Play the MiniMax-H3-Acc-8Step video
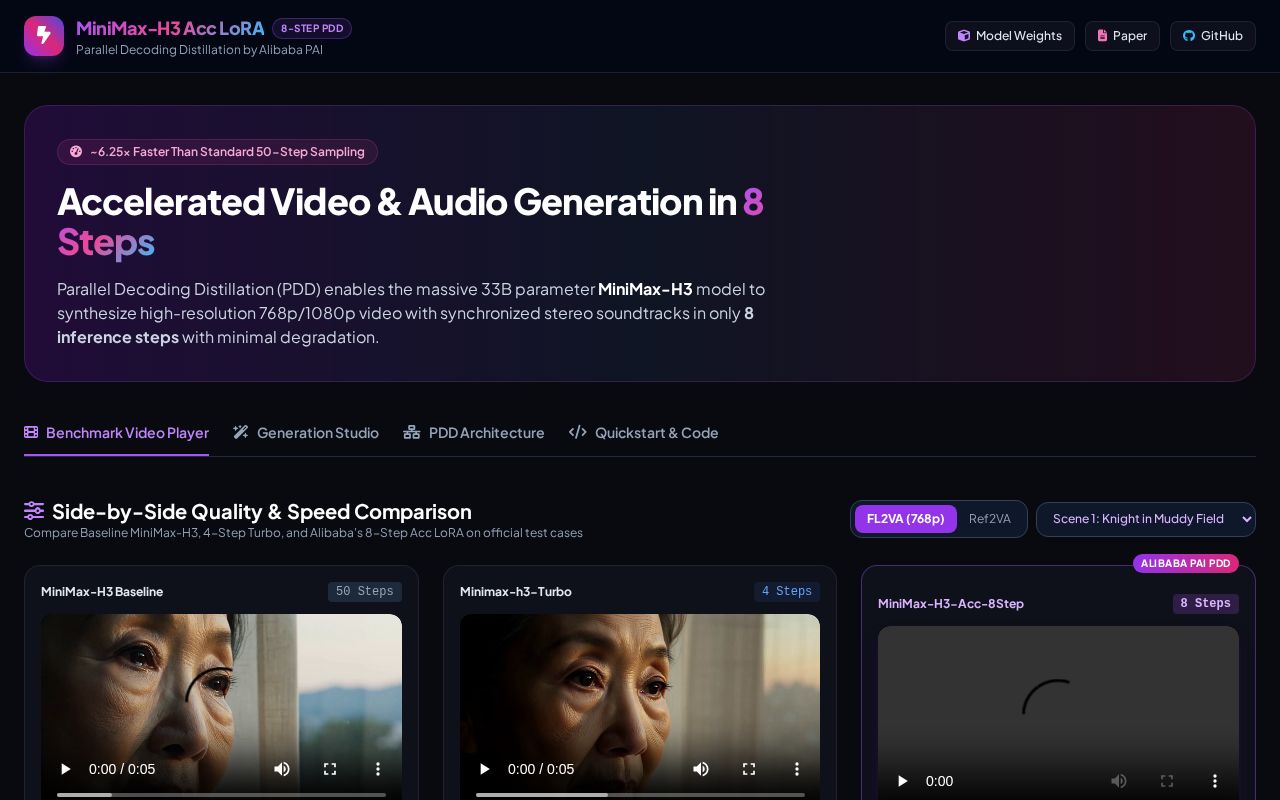The height and width of the screenshot is (800, 1280). [903, 781]
